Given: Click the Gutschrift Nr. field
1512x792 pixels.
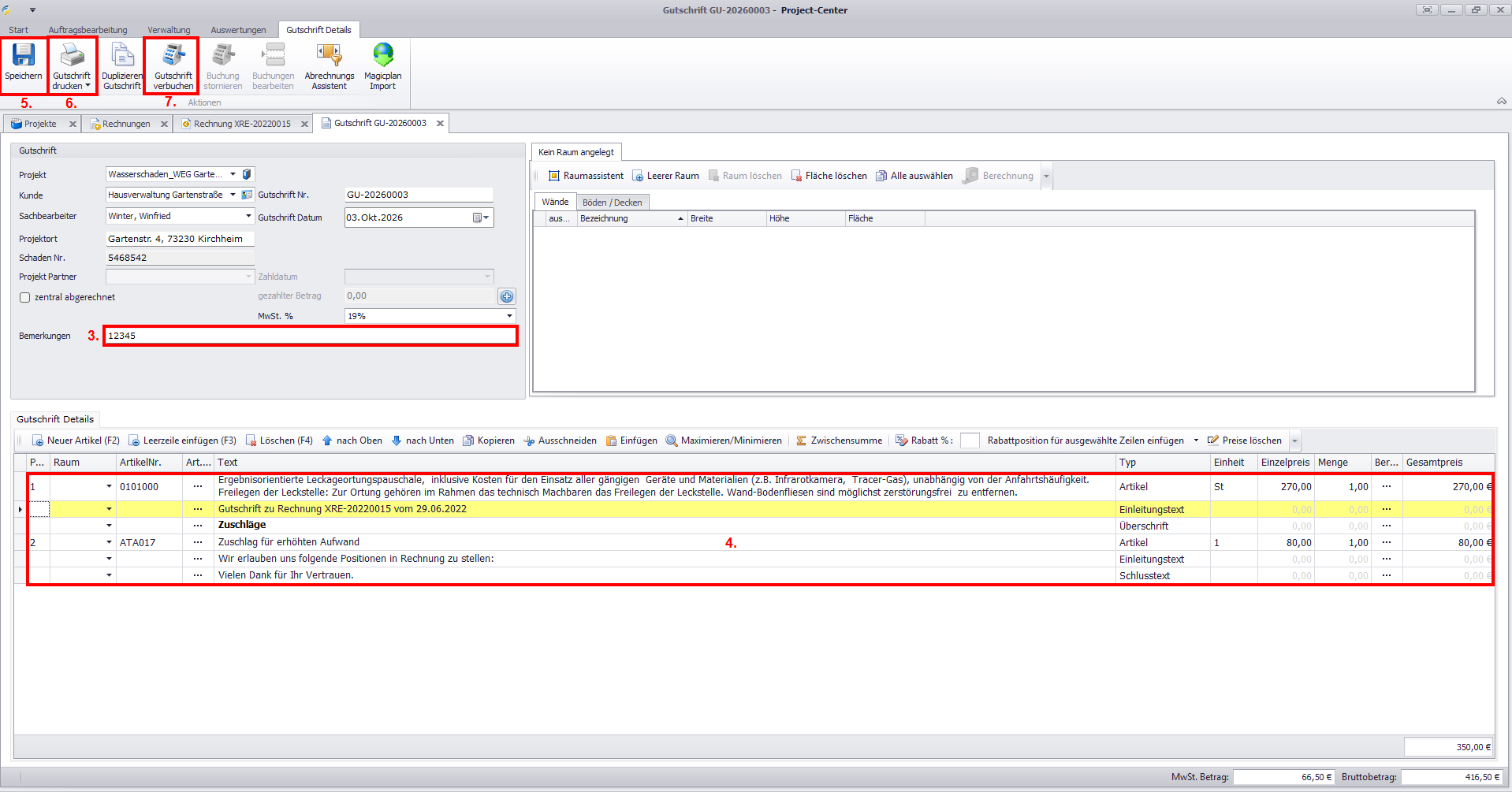Looking at the screenshot, I should [419, 195].
